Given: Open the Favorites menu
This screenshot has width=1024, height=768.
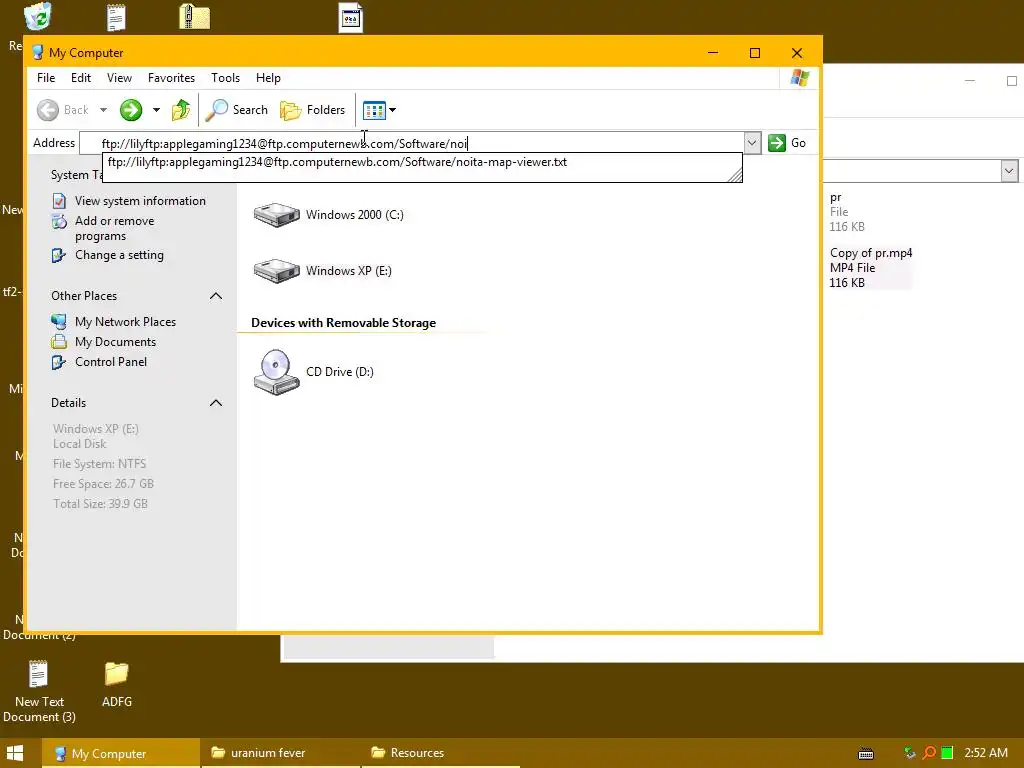Looking at the screenshot, I should pos(171,78).
